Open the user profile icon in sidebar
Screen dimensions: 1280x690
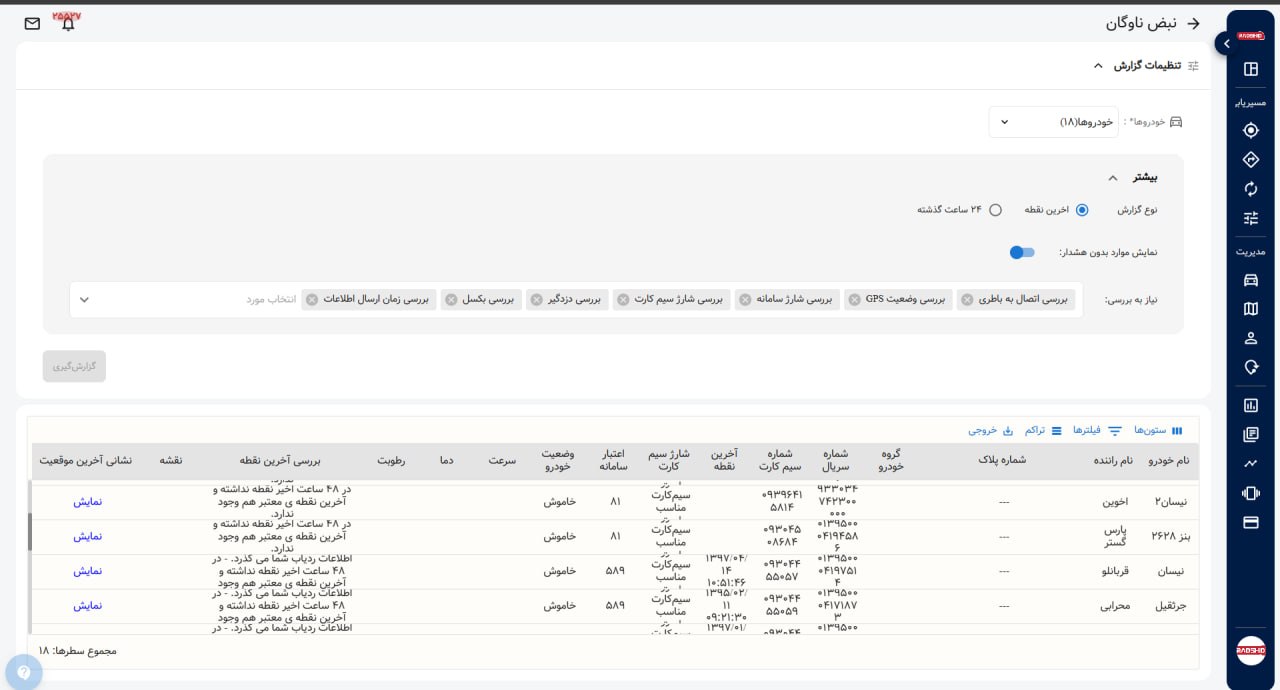1250,338
